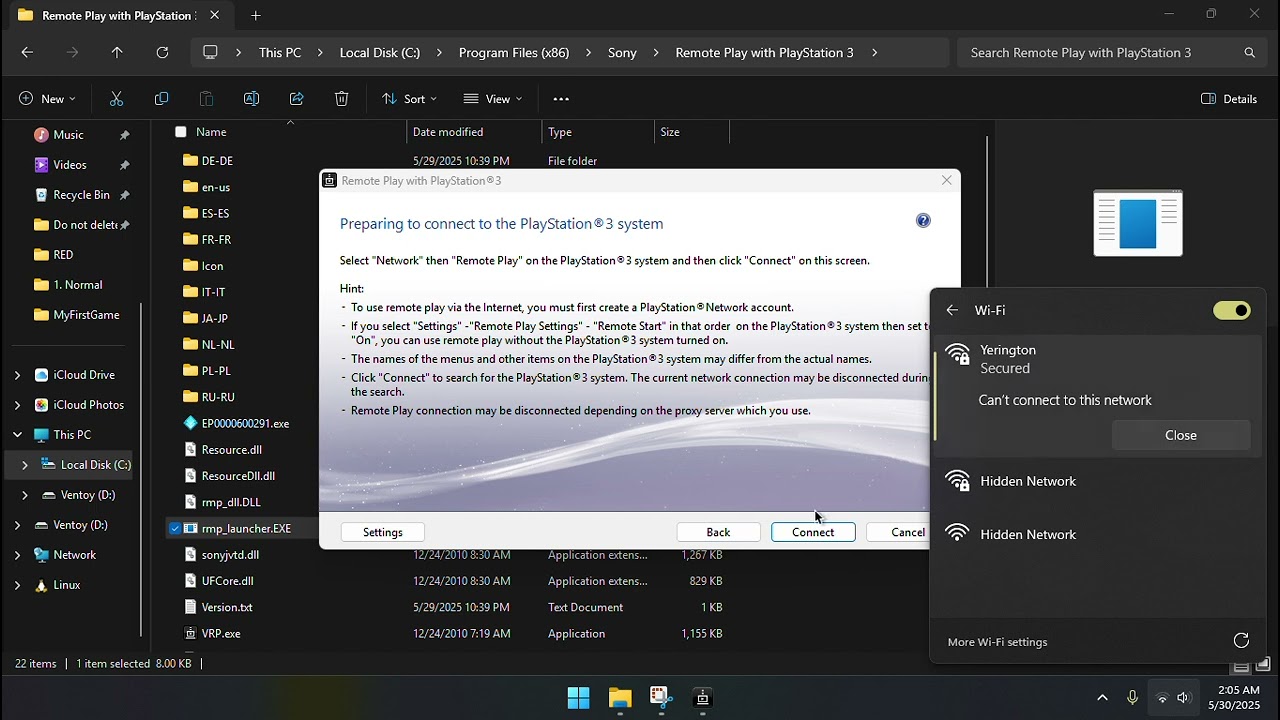1280x720 pixels.
Task: Expand Local Disk (C:) tree node
Action: pos(25,465)
